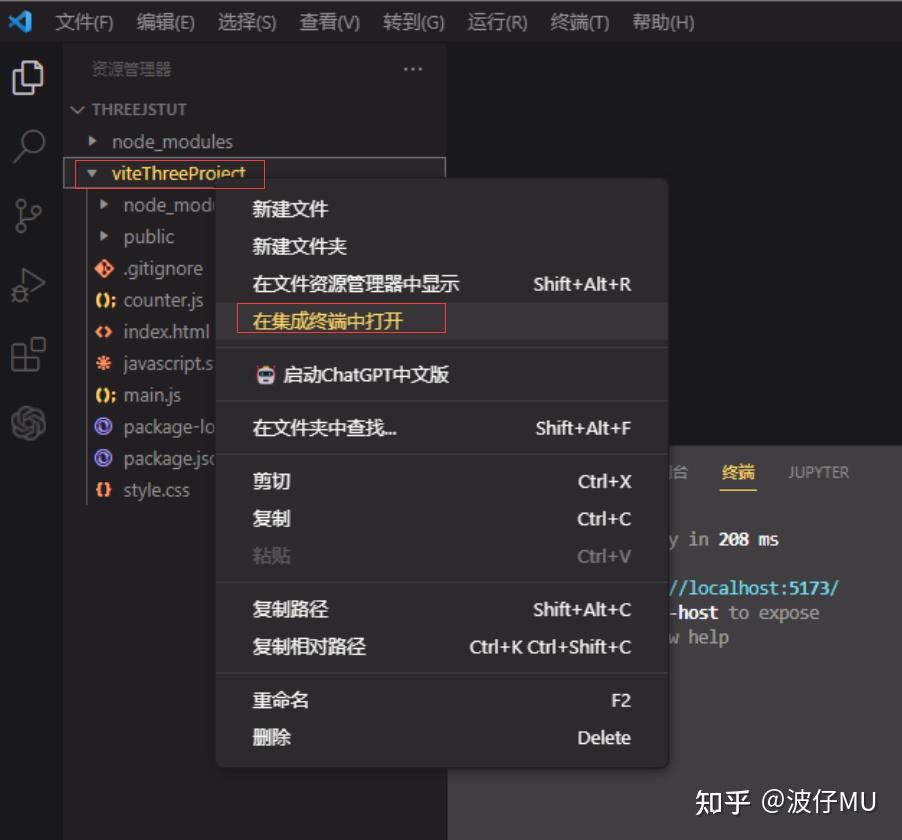Open the 终端(T) menu
The width and height of the screenshot is (902, 840).
pos(578,21)
